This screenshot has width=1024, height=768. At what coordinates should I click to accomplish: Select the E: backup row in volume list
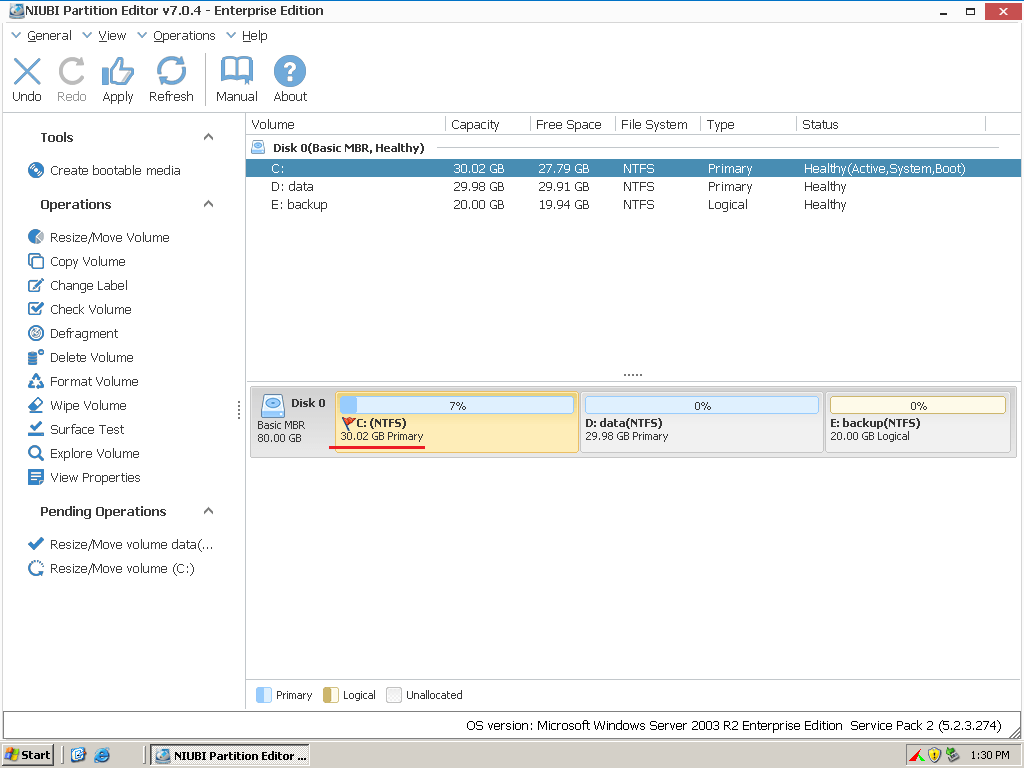coord(632,204)
